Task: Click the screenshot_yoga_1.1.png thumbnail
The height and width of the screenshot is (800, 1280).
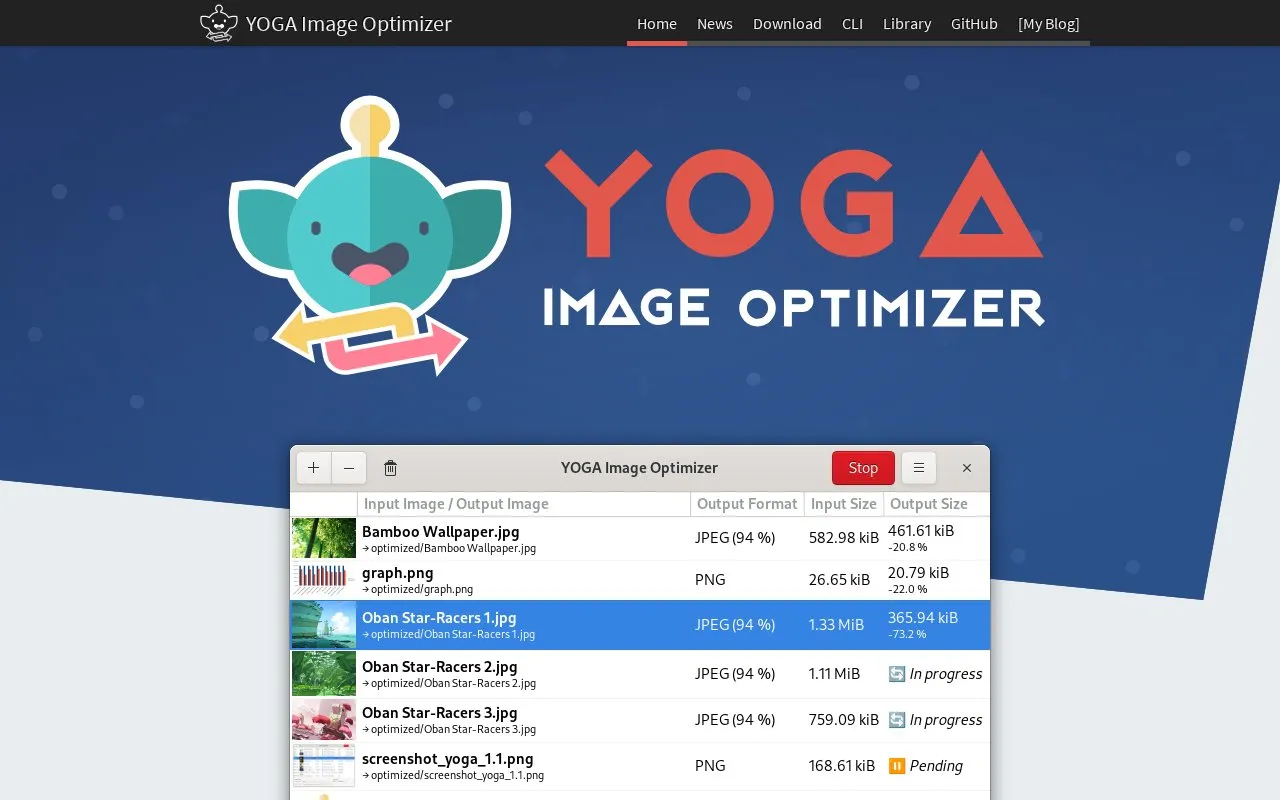Action: [x=324, y=766]
